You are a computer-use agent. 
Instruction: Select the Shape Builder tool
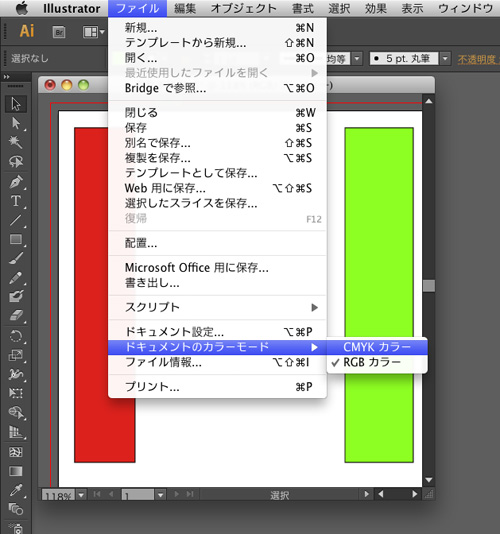tap(16, 413)
